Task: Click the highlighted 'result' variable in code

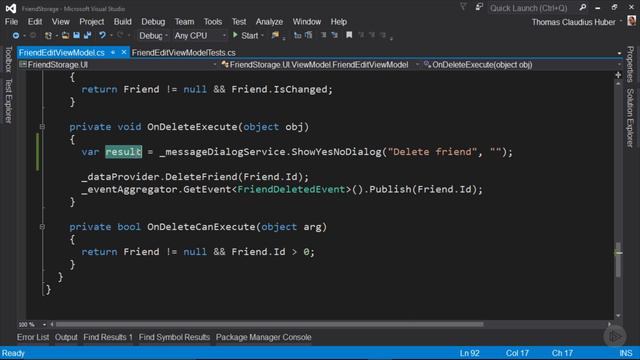Action: 124,152
